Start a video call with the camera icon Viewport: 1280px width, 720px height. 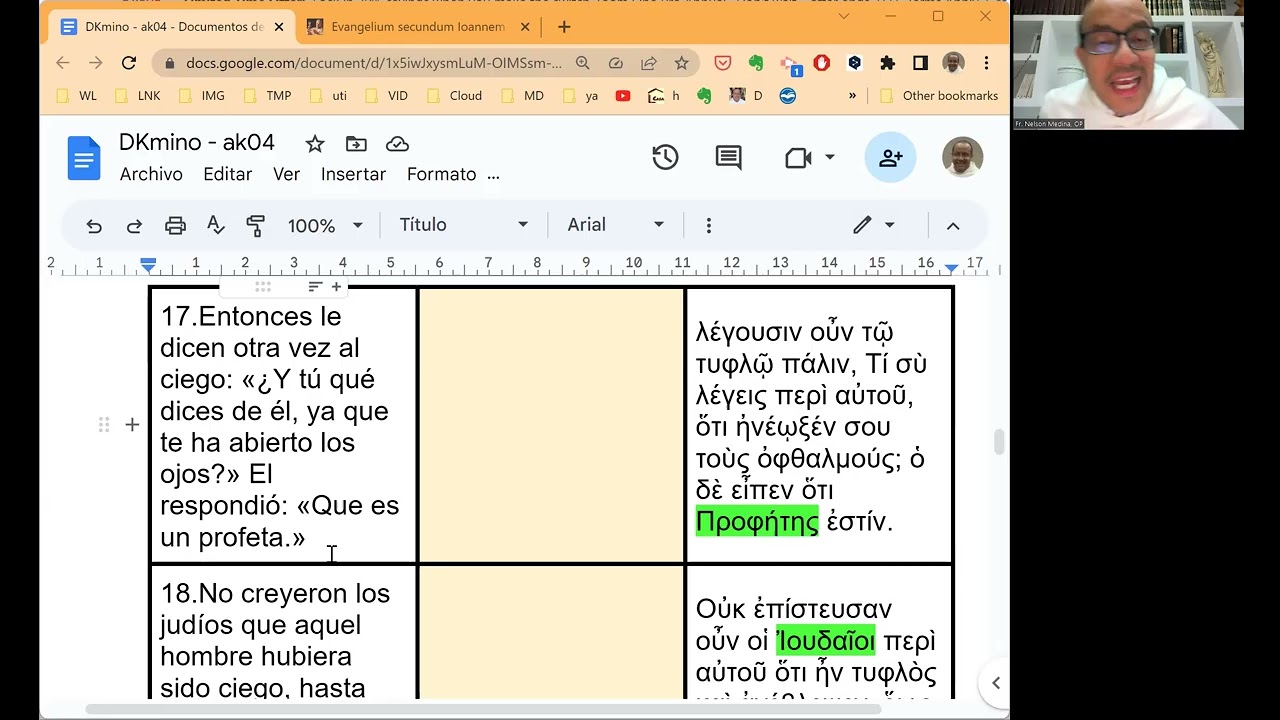798,158
